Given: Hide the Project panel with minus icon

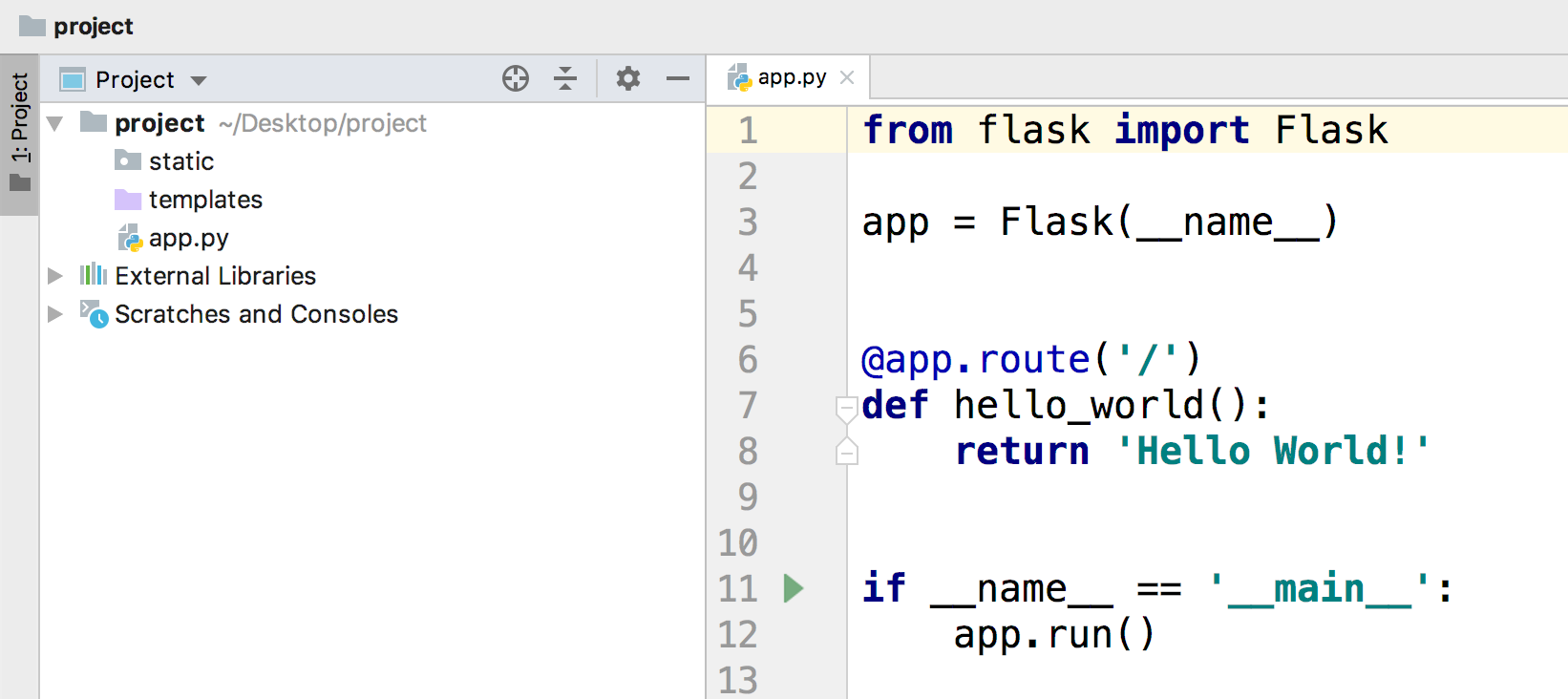Looking at the screenshot, I should (678, 78).
